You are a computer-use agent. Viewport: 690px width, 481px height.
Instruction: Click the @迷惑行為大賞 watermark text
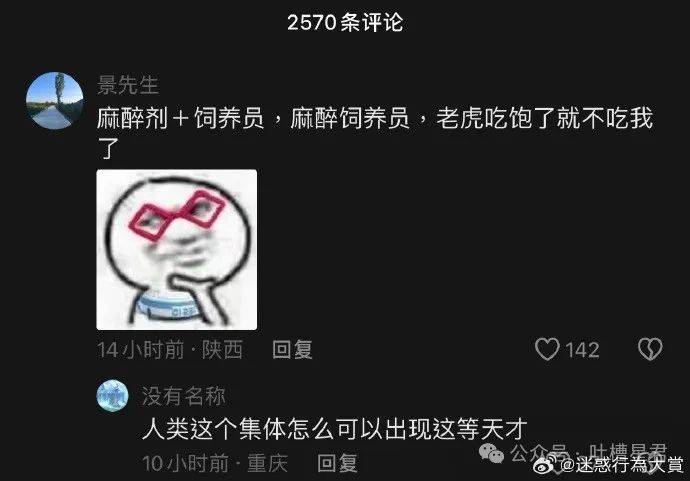click(622, 465)
